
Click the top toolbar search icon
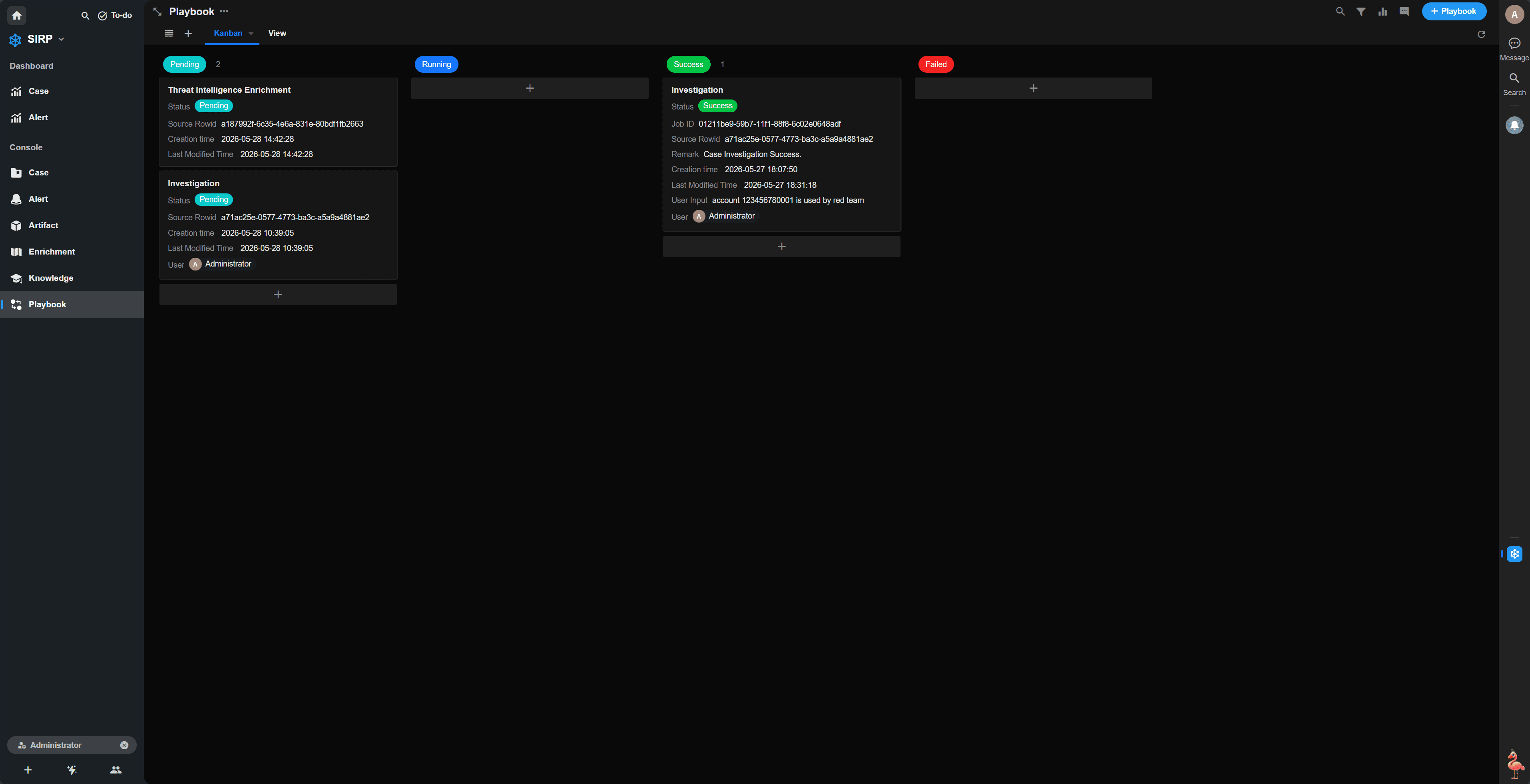point(1341,11)
